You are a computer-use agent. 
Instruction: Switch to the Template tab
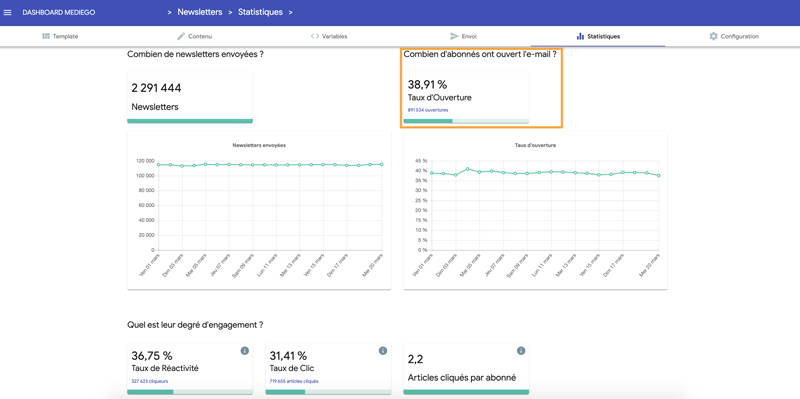coord(60,36)
